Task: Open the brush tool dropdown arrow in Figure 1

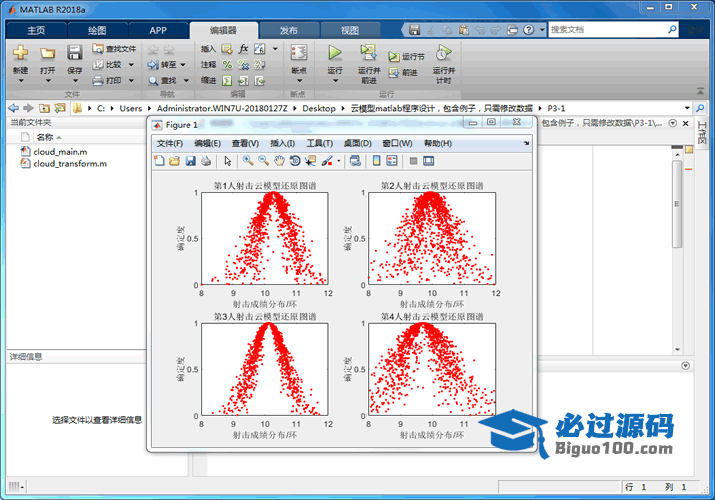Action: click(338, 161)
